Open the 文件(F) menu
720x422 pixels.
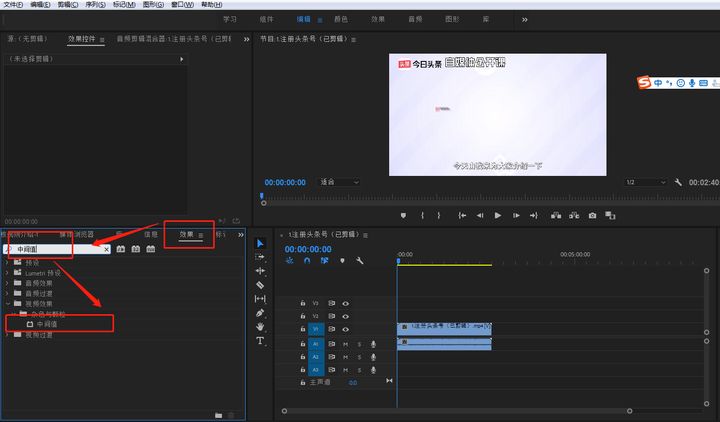pyautogui.click(x=13, y=5)
